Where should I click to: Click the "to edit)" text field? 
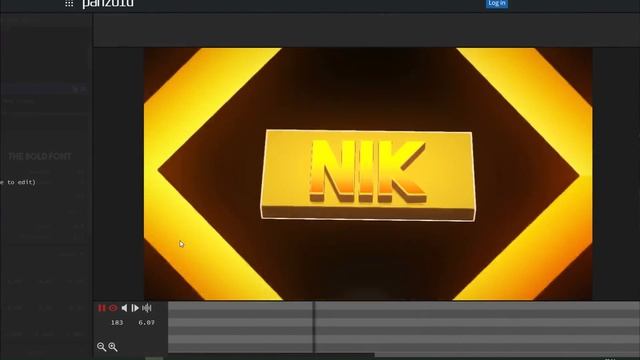point(18,182)
